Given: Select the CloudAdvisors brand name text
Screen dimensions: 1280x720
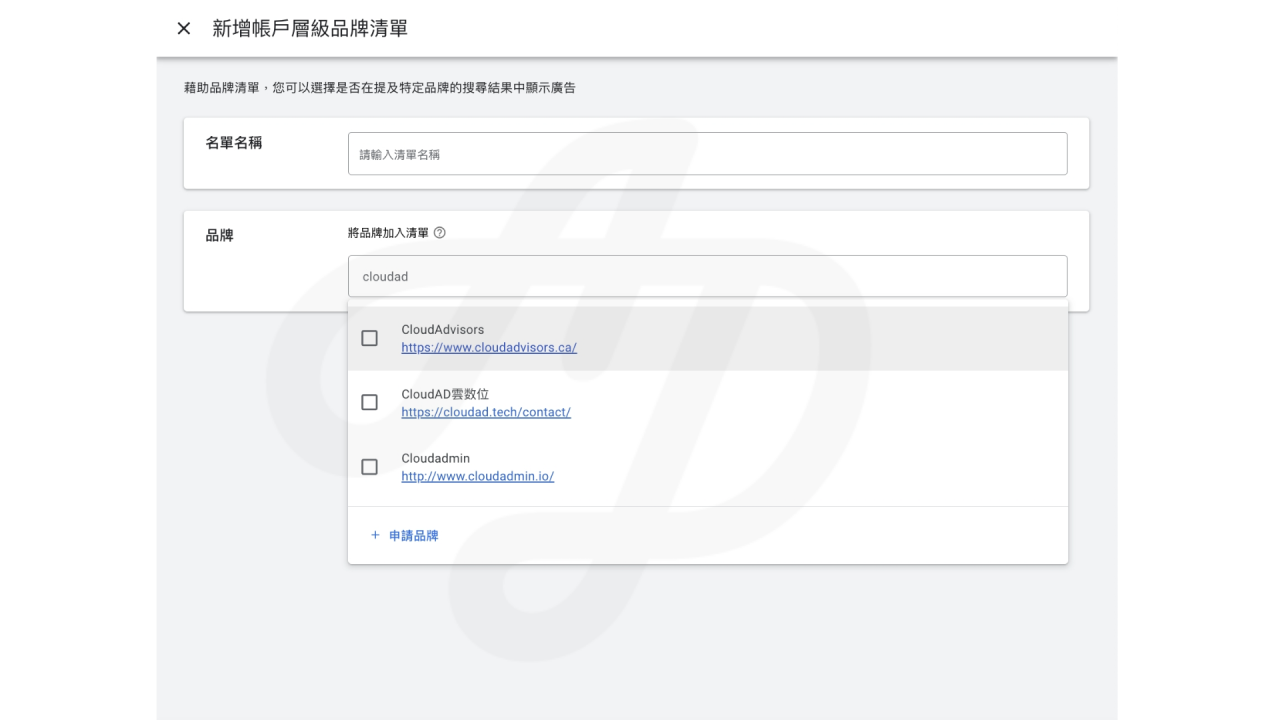Looking at the screenshot, I should pyautogui.click(x=442, y=330).
